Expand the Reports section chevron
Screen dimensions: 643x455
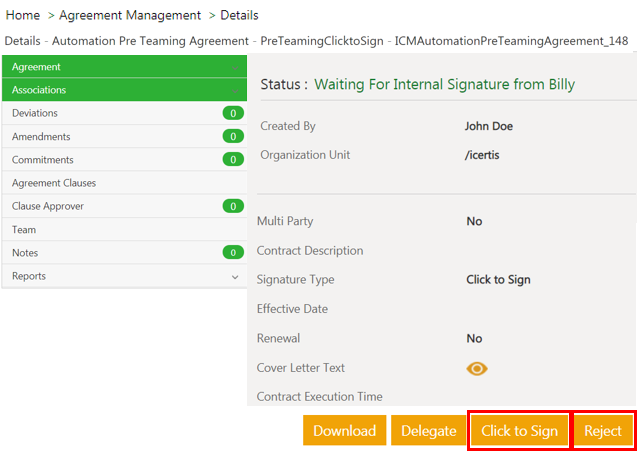pos(235,277)
